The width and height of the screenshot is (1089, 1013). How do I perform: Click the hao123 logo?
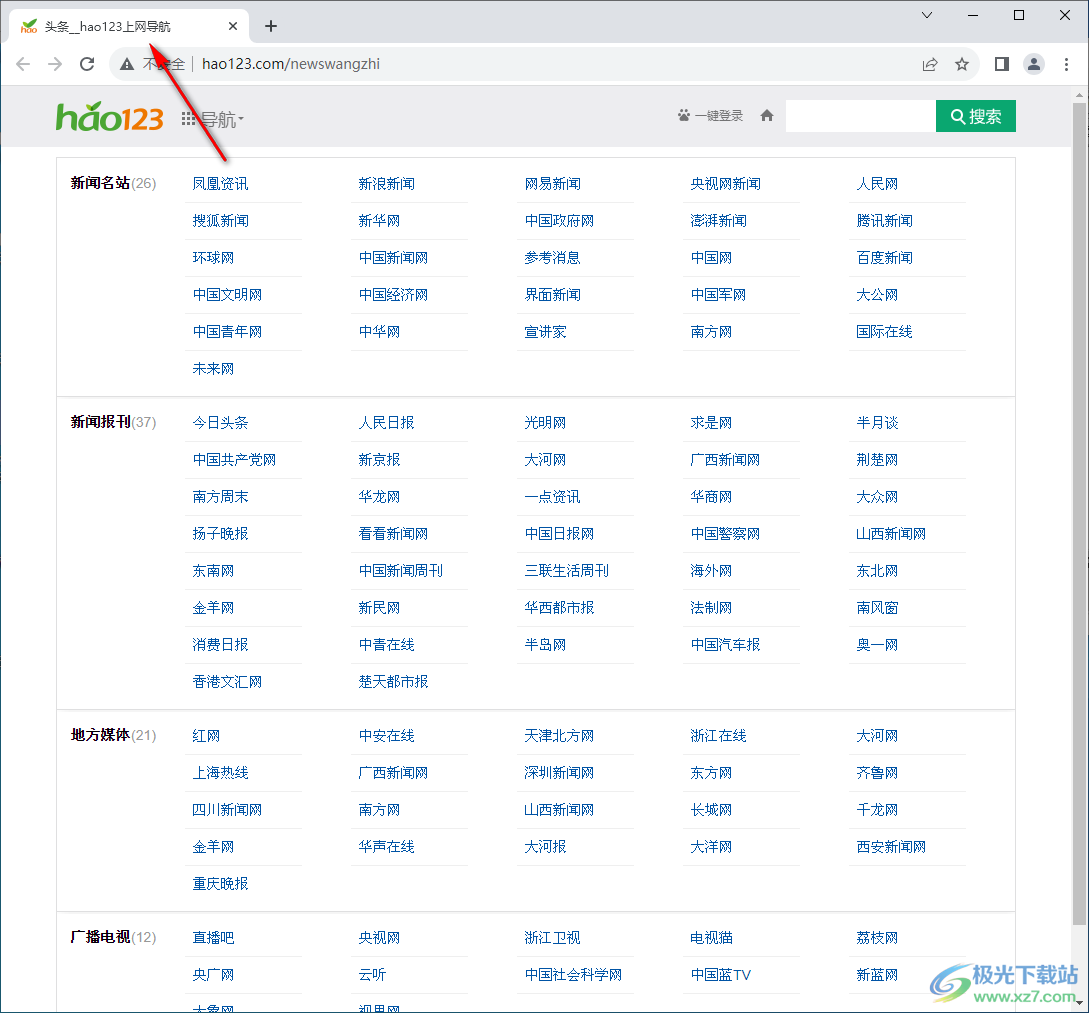tap(109, 116)
